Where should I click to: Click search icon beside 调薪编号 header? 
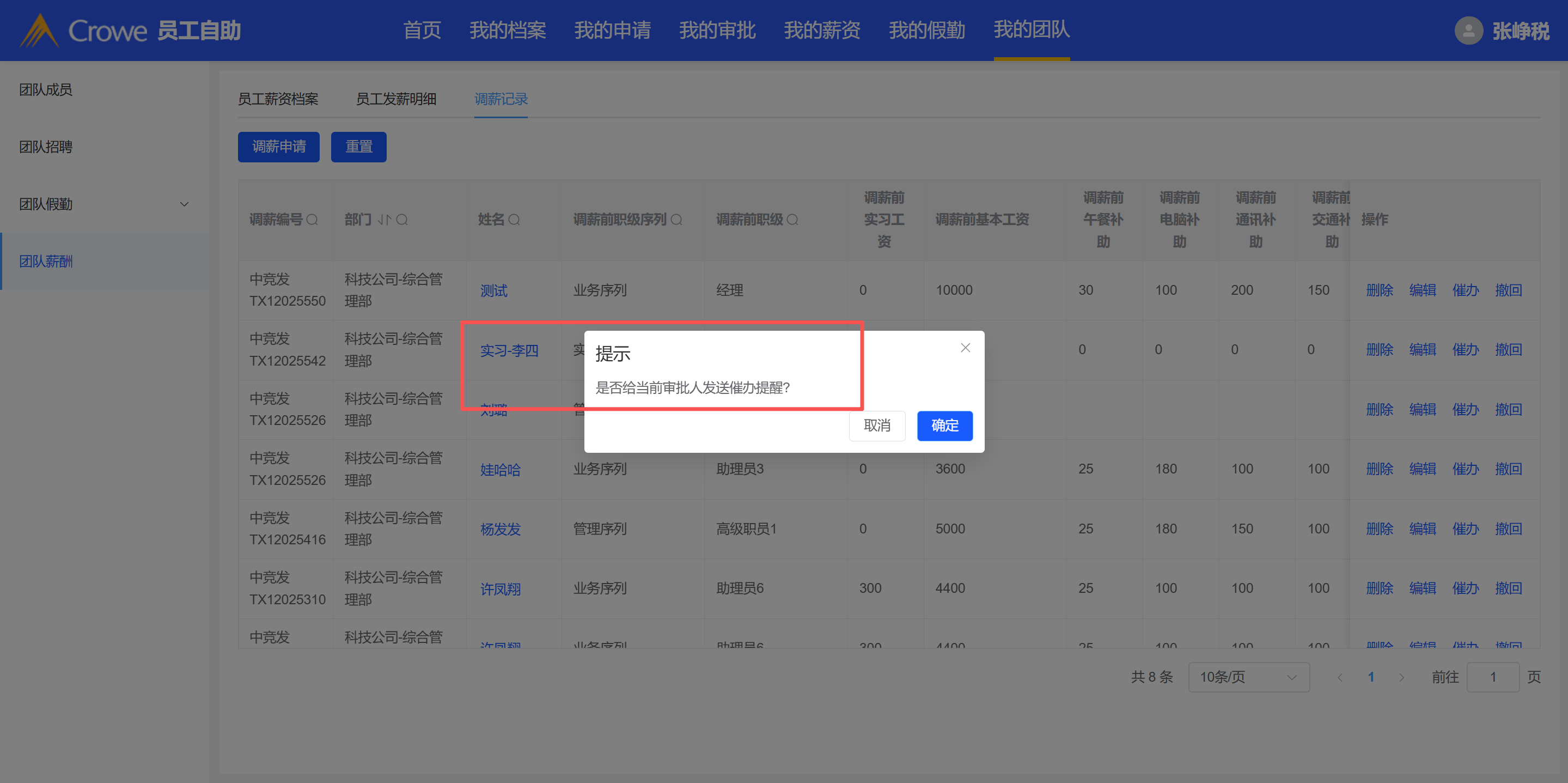(312, 220)
